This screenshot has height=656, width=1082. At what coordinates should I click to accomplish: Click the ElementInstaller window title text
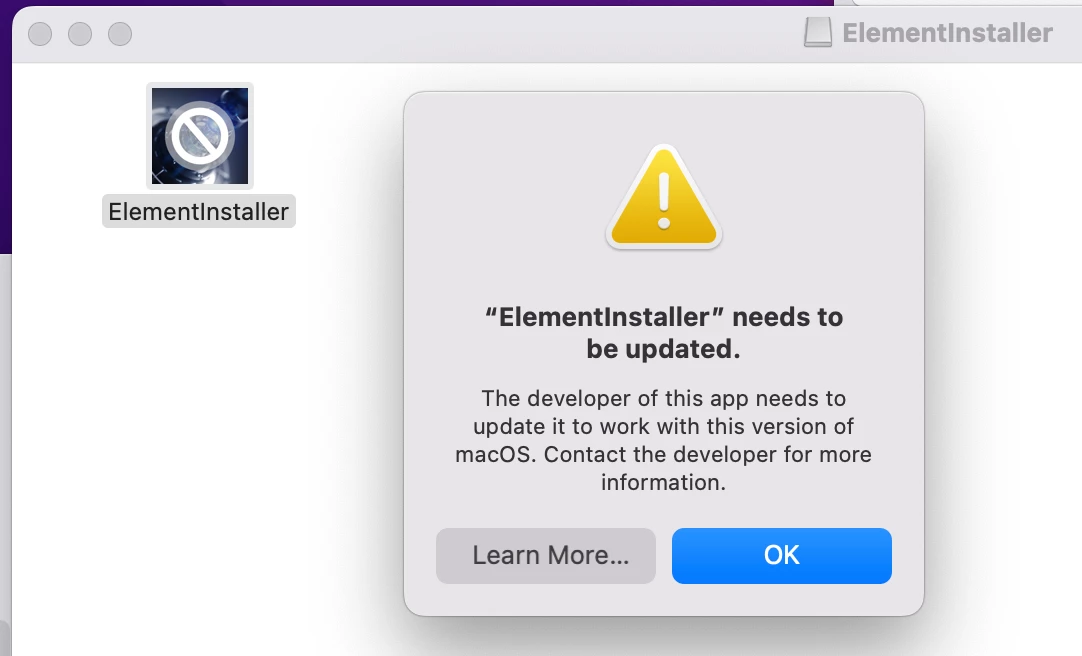[947, 32]
